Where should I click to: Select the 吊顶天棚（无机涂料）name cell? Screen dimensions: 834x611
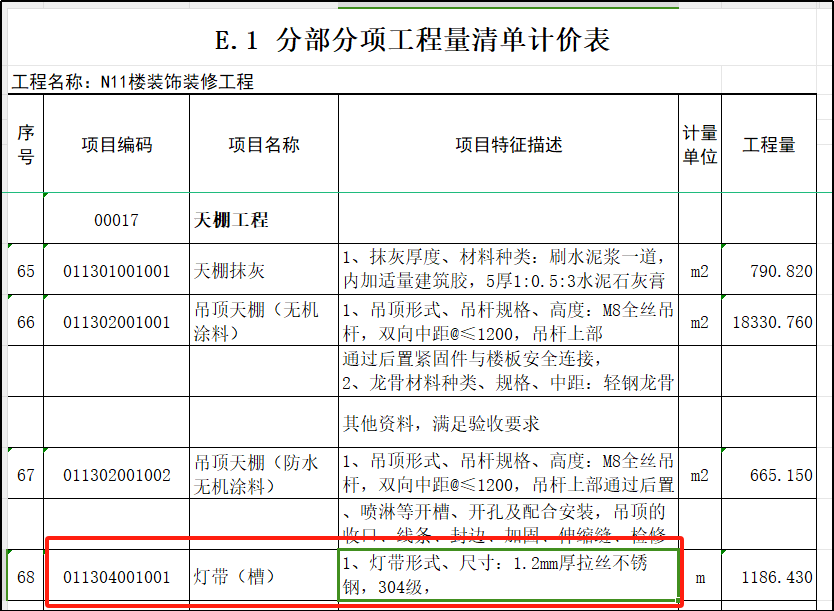click(263, 322)
